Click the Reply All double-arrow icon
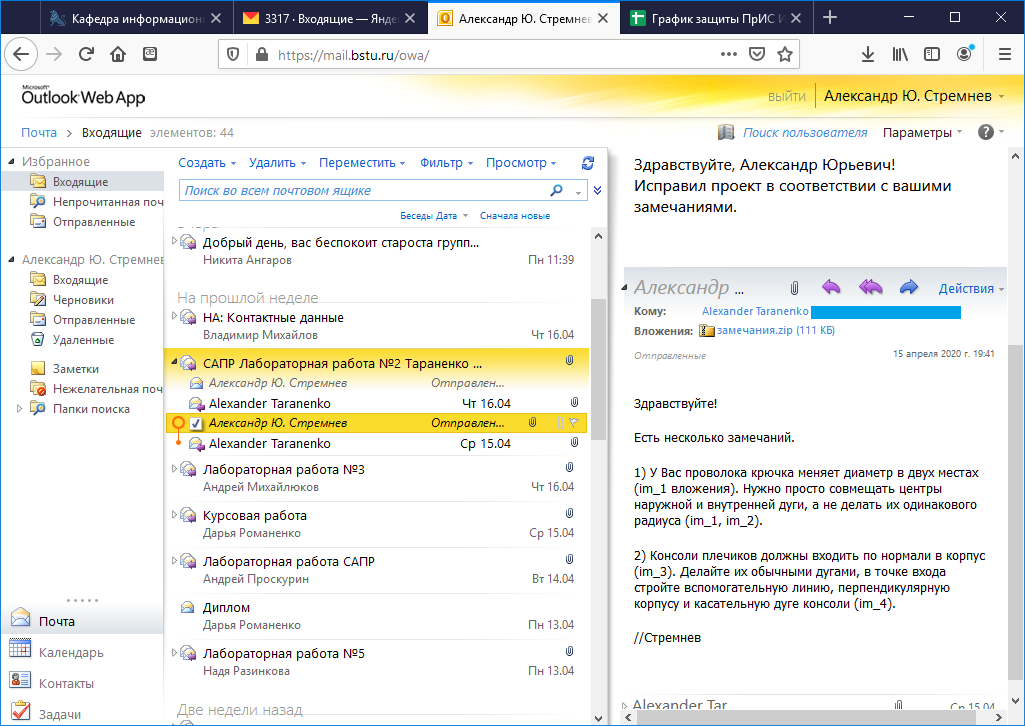 (x=870, y=287)
